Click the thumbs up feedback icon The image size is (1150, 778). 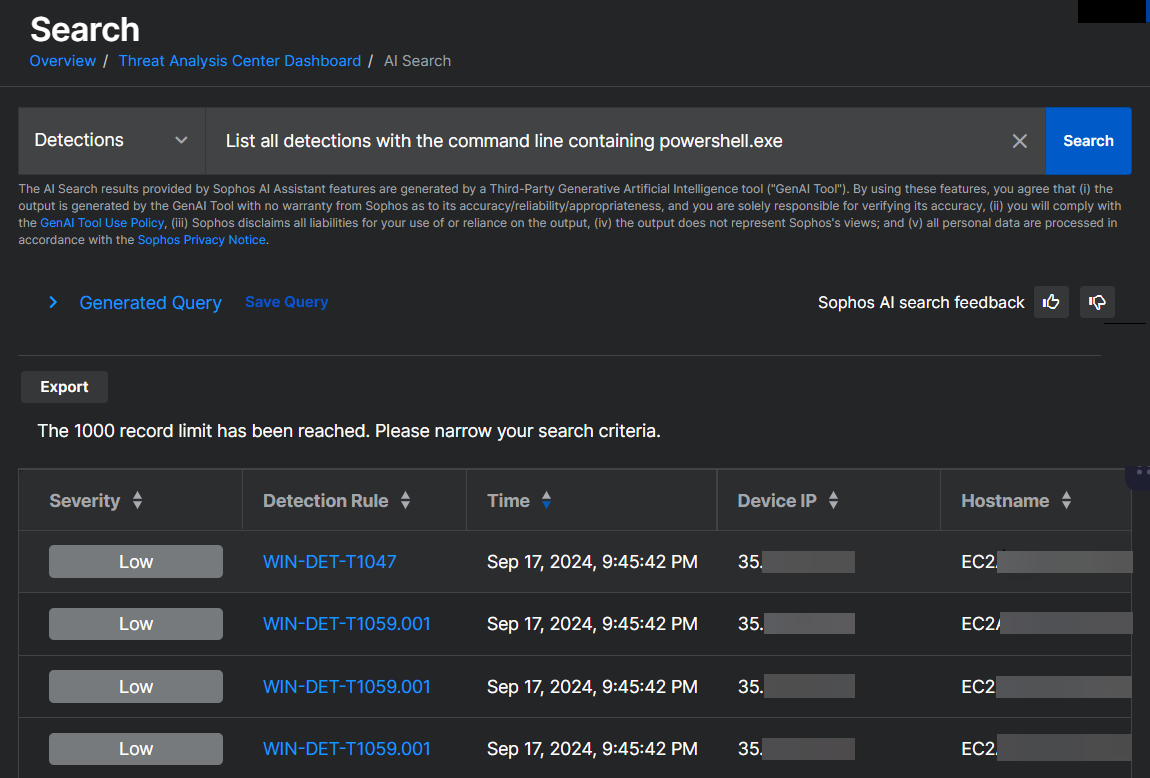[x=1051, y=302]
